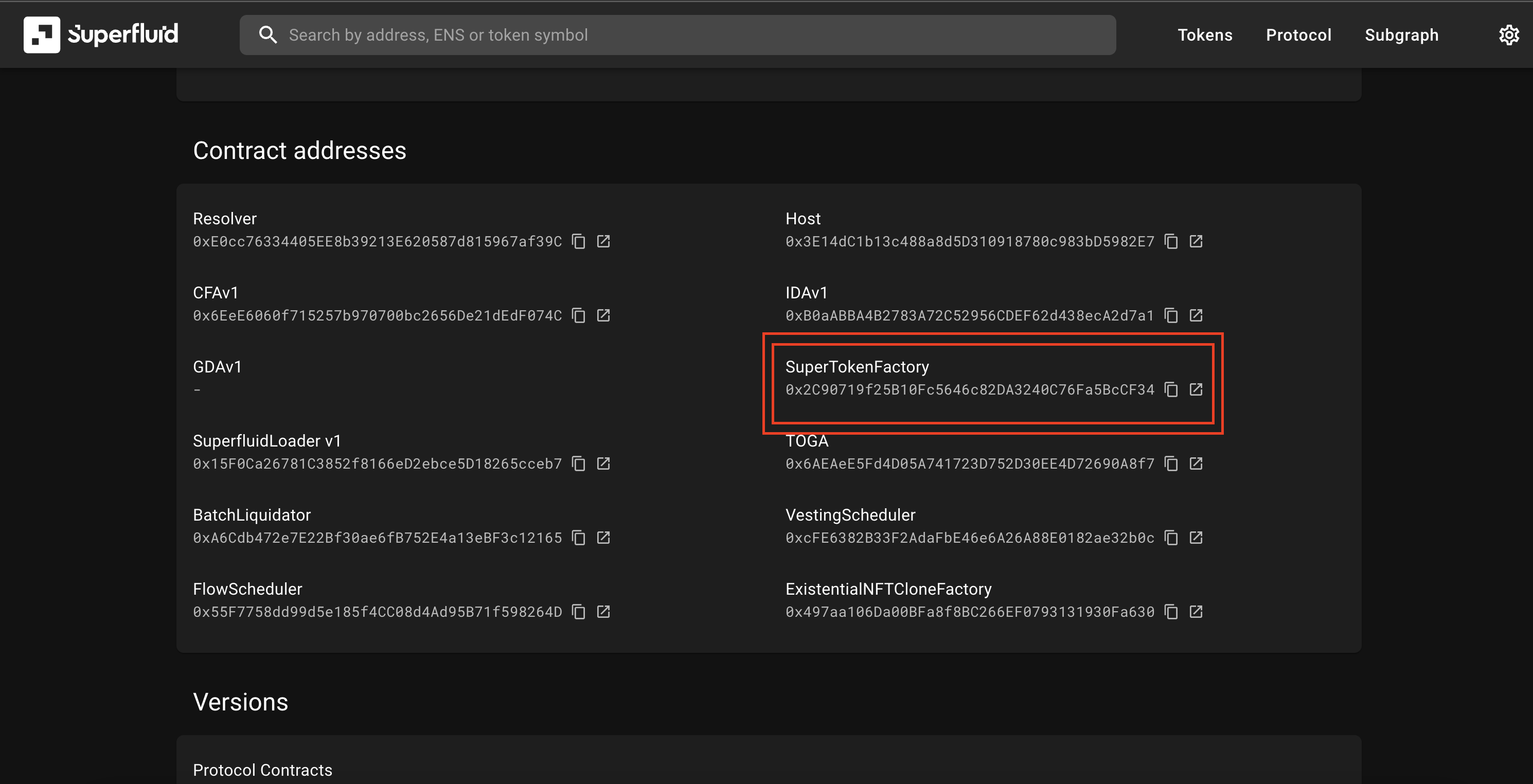The image size is (1533, 784).
Task: Open the Tokens page
Action: 1205,35
